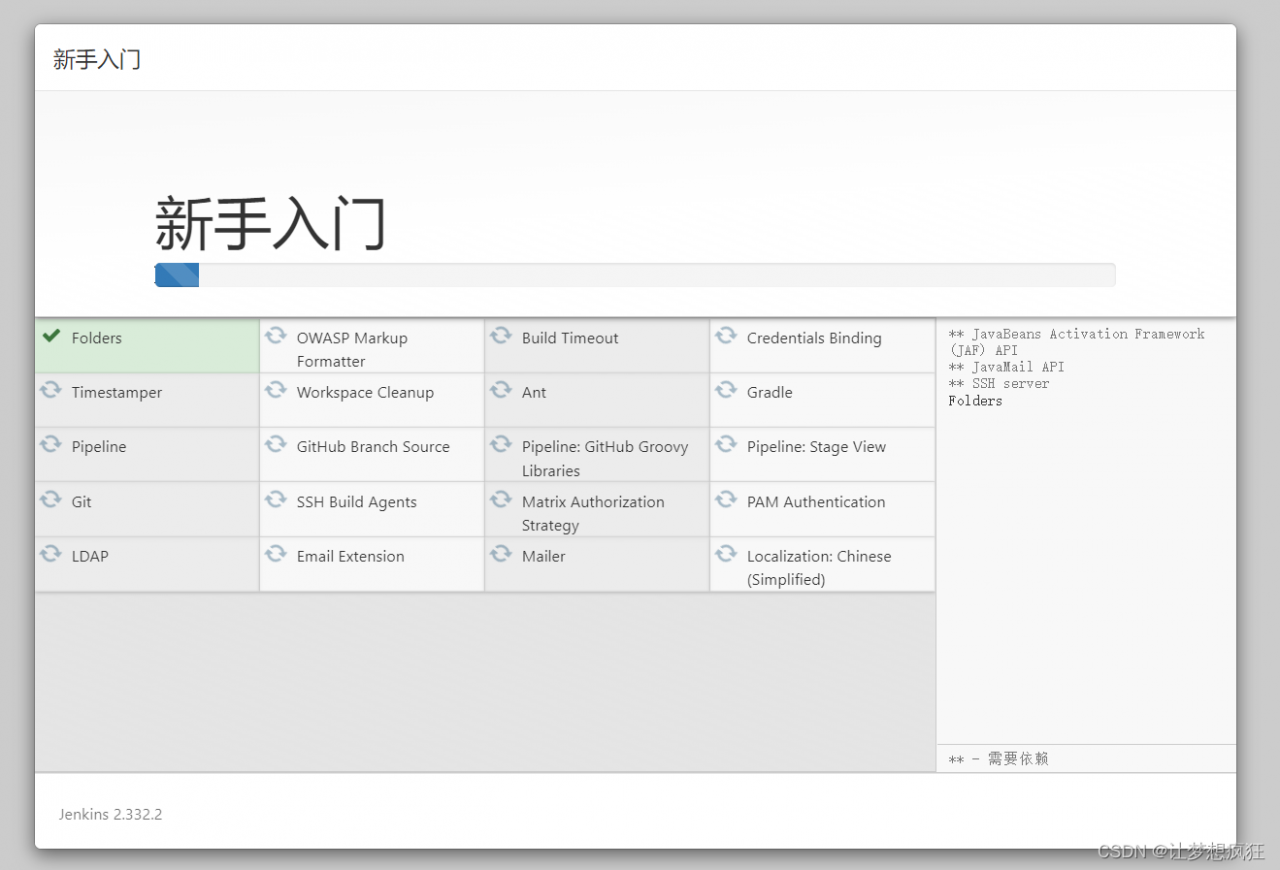Click the green checkmark beside Folders
Screen dimensions: 1280x870
(x=51, y=336)
